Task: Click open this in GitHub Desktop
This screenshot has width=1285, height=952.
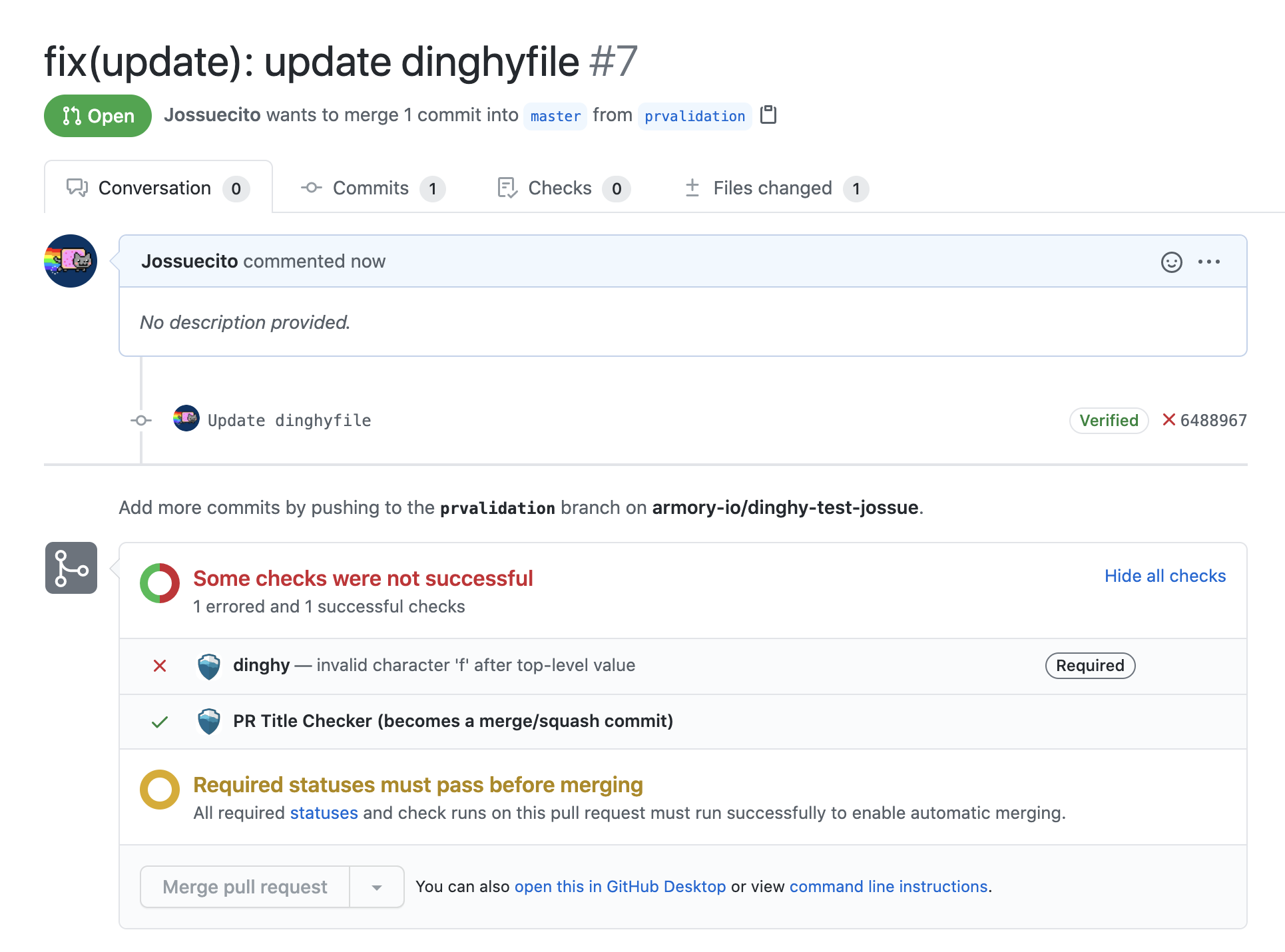Action: click(x=620, y=887)
